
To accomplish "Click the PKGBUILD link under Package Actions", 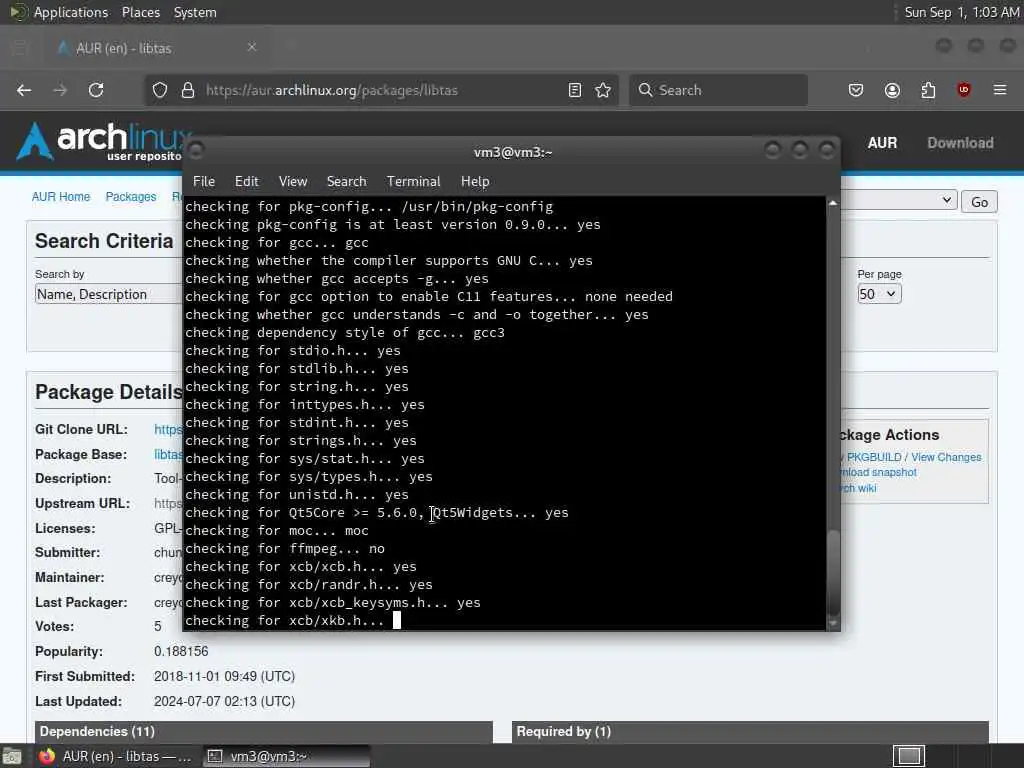I will coord(874,457).
